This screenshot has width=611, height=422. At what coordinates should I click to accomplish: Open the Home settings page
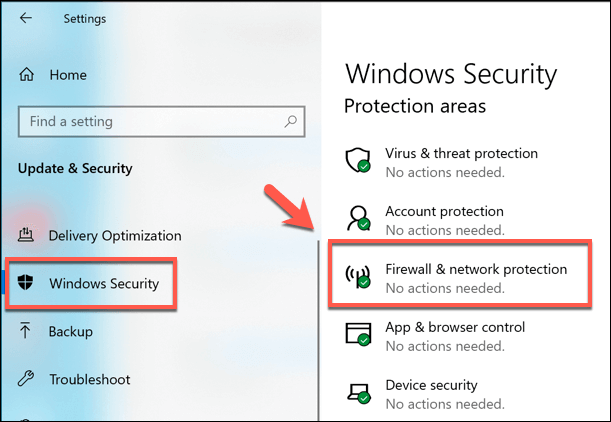(67, 74)
